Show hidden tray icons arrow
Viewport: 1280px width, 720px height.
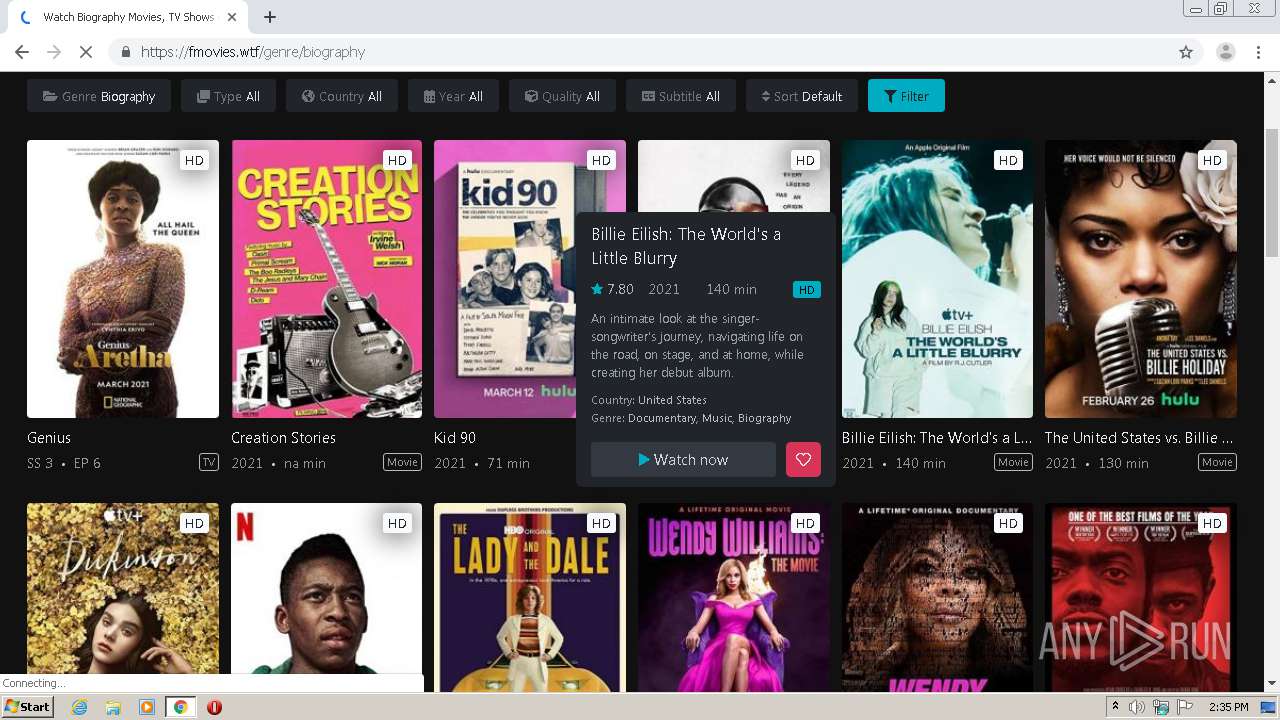[x=1115, y=707]
